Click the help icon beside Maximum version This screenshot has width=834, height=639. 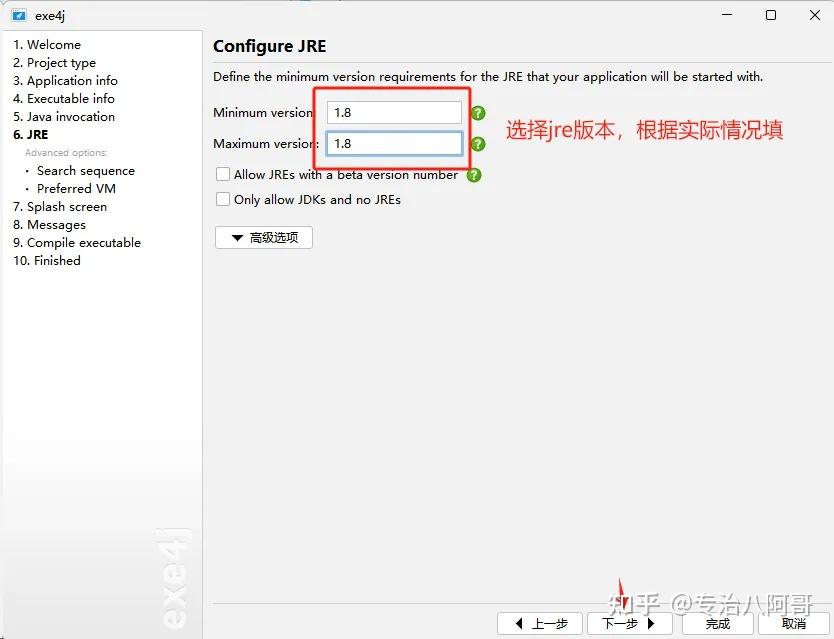(477, 143)
